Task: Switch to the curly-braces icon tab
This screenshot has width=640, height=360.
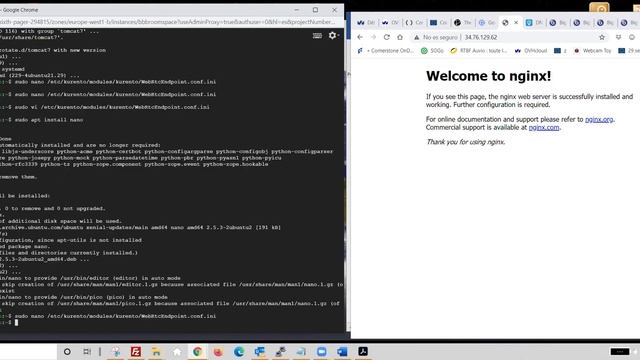Action: [414, 23]
